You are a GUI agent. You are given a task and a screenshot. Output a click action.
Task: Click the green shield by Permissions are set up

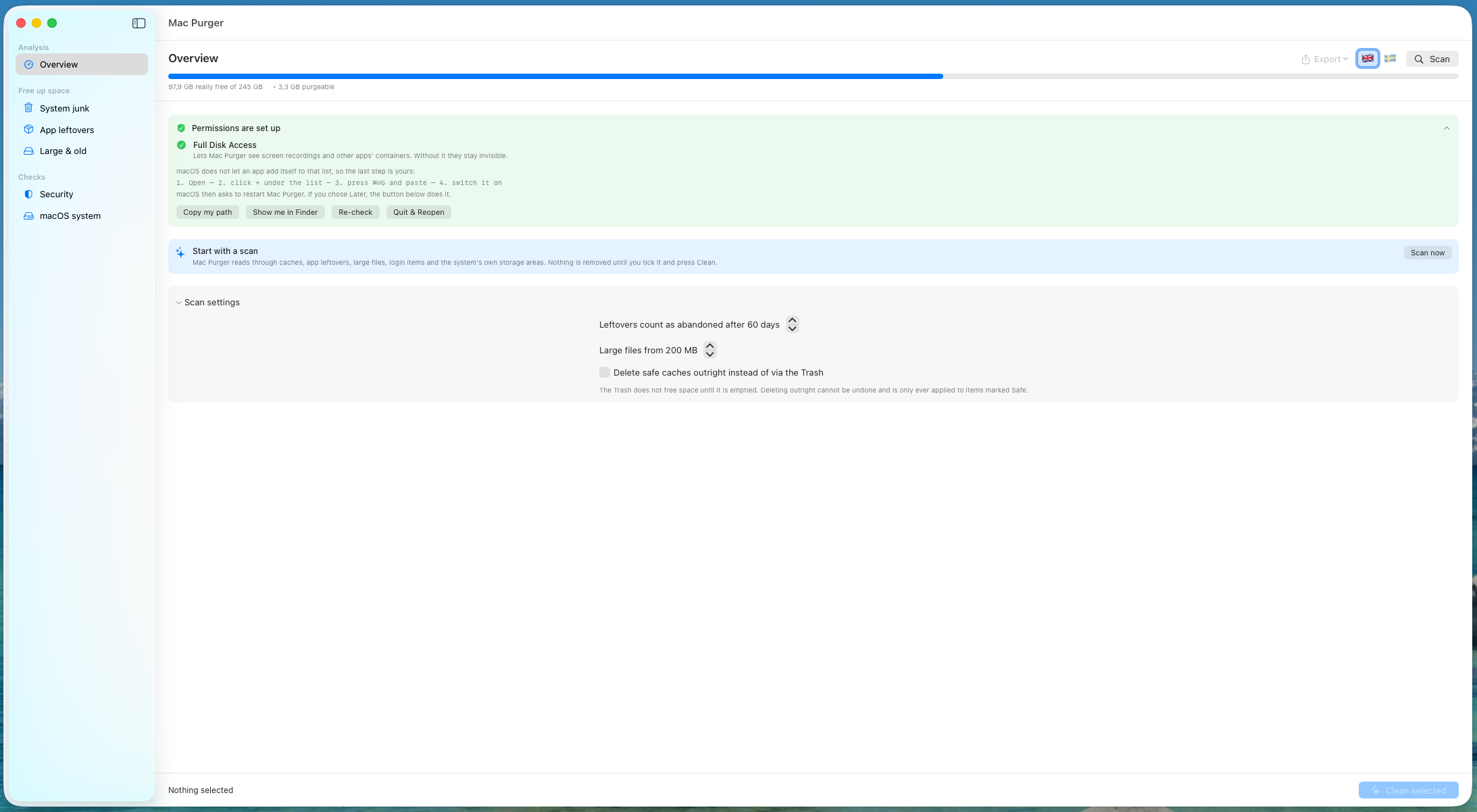(181, 128)
